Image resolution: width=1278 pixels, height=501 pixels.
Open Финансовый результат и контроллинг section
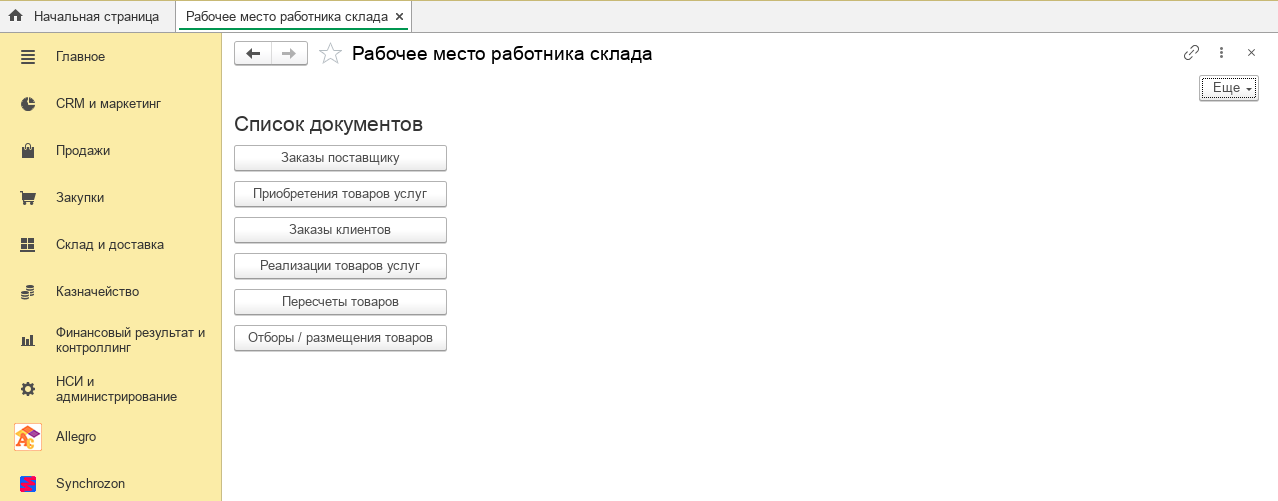(x=131, y=341)
